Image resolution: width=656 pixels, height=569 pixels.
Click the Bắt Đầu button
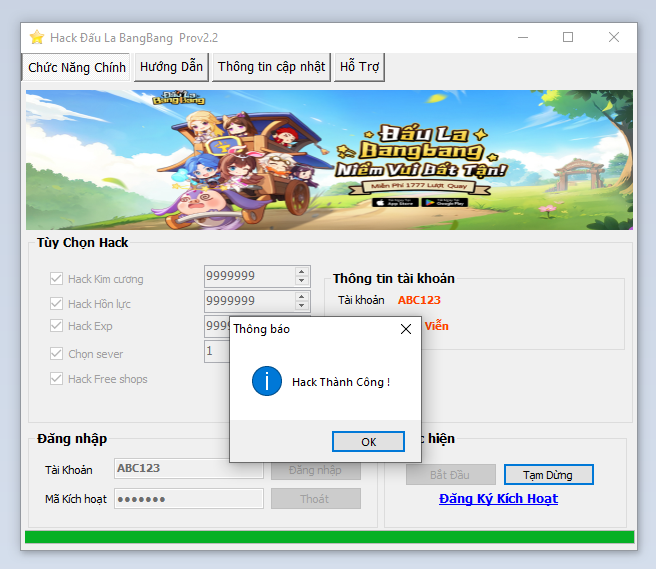tap(451, 475)
